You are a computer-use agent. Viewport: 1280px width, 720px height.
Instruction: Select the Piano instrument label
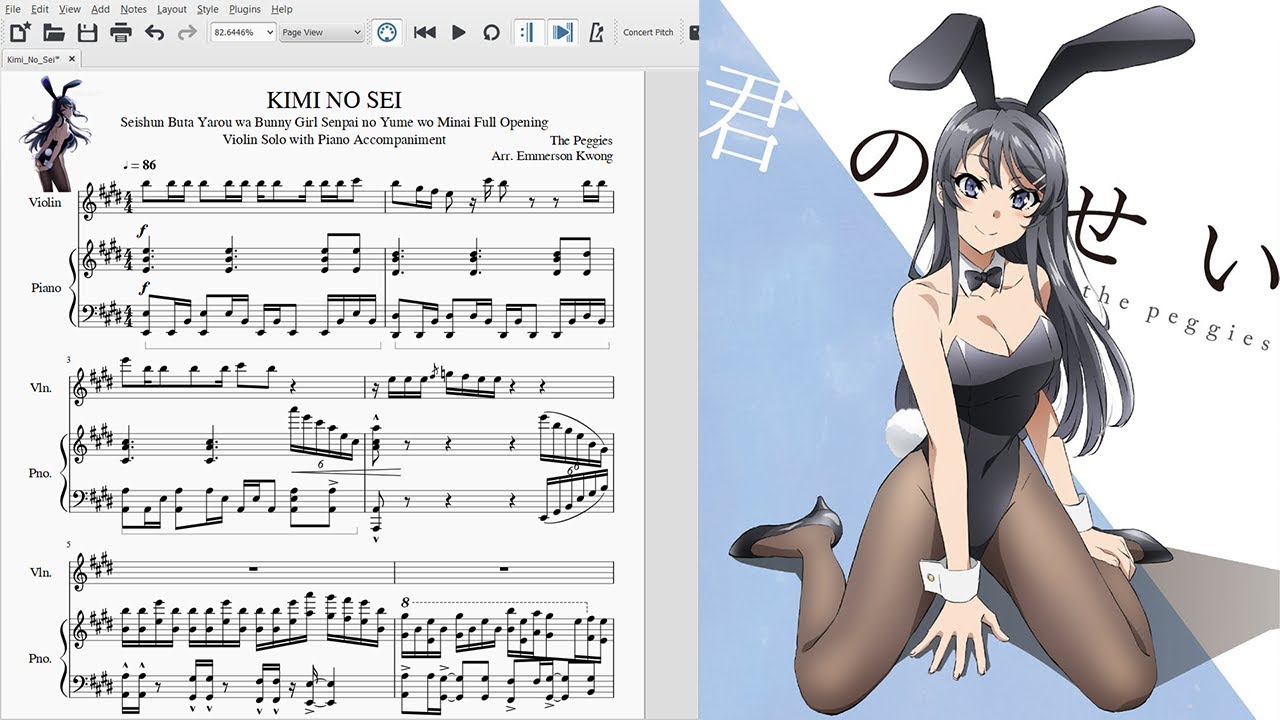46,288
